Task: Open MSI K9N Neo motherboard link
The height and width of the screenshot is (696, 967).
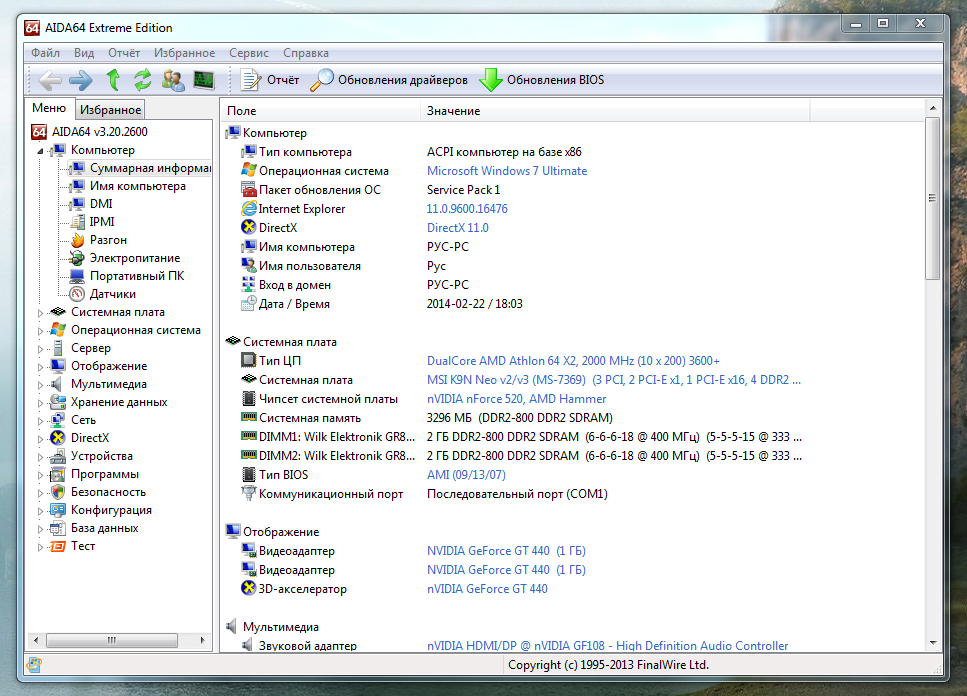Action: pyautogui.click(x=614, y=380)
